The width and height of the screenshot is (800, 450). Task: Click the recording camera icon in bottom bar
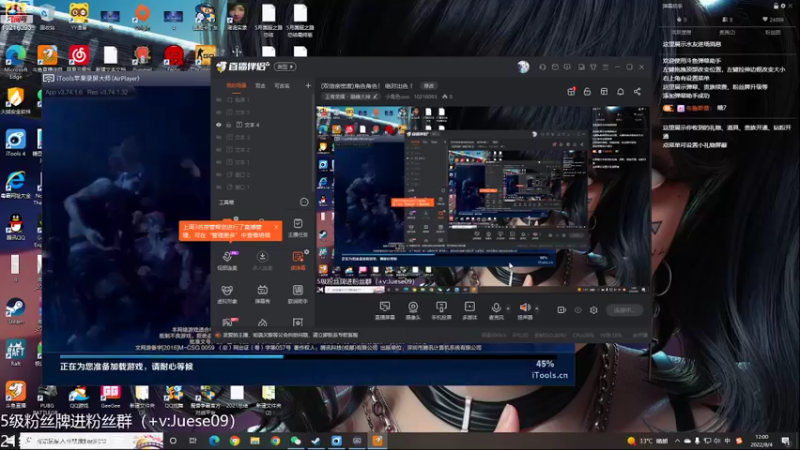tap(561, 310)
